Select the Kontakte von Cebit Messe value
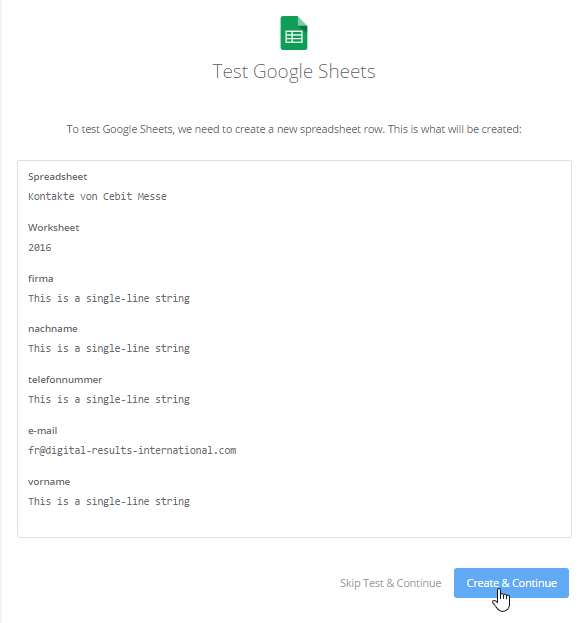This screenshot has height=623, width=587. [97, 196]
